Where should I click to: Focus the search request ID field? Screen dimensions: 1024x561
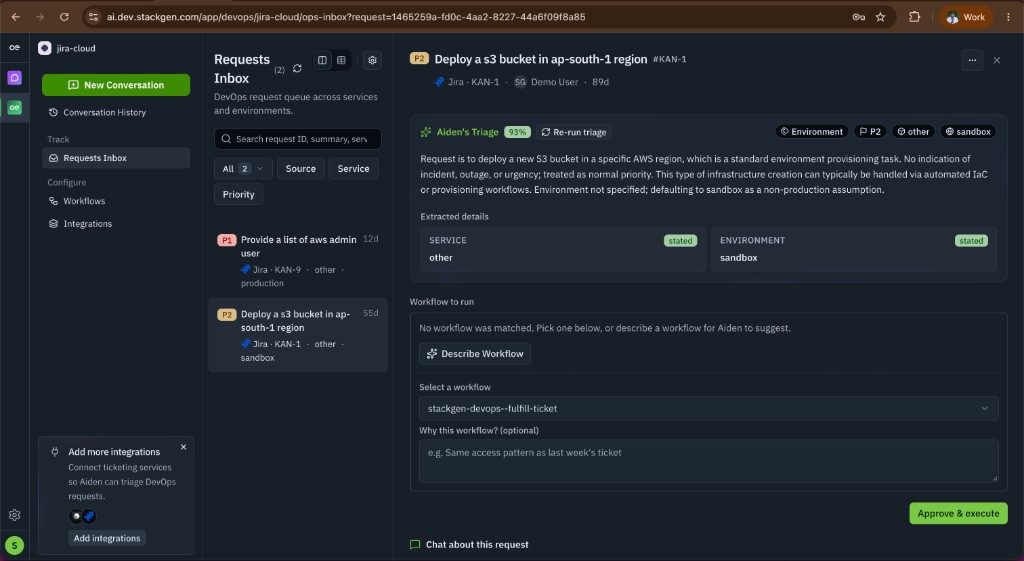(x=298, y=139)
